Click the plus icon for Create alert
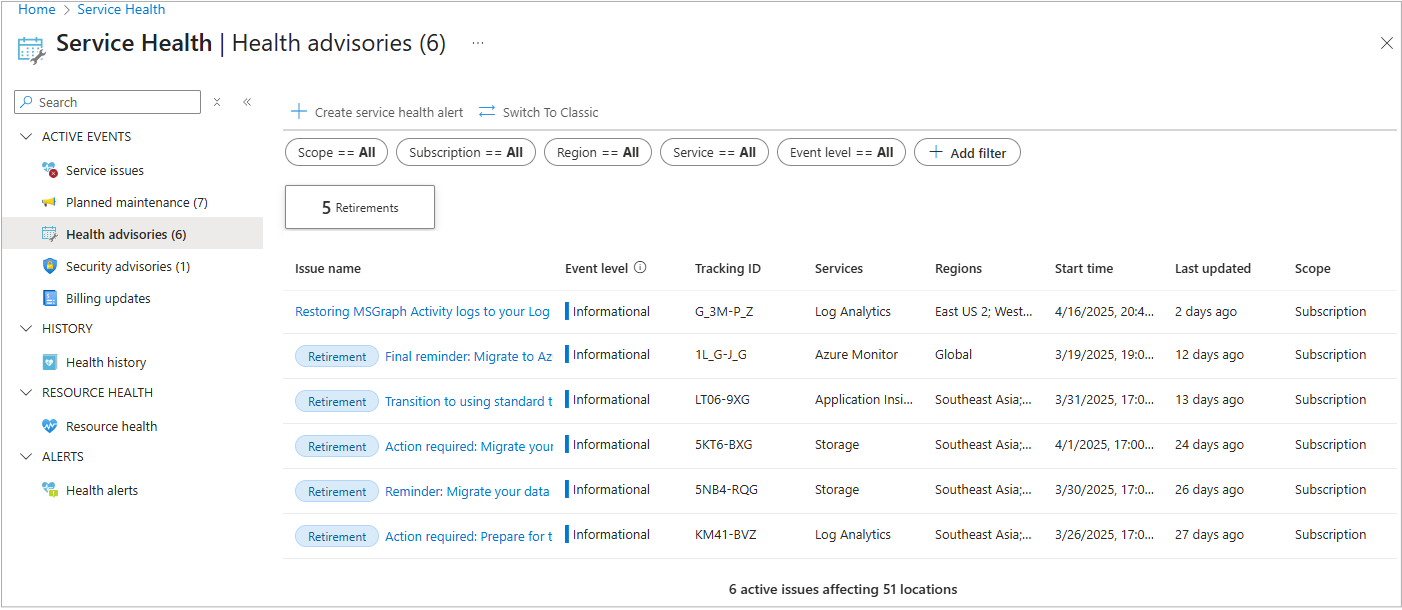This screenshot has width=1402, height=610. click(298, 111)
